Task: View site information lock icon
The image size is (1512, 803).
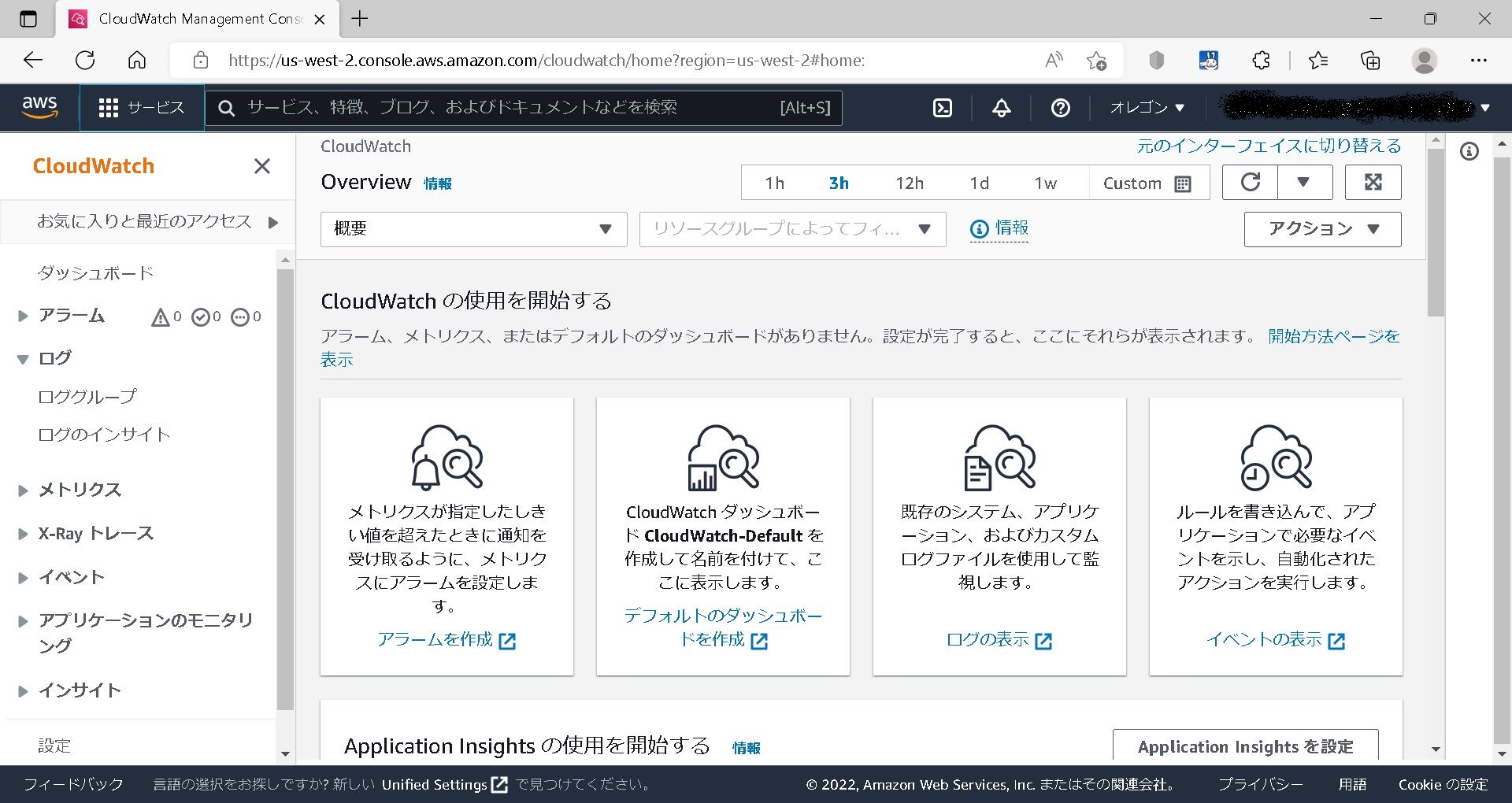Action: [201, 61]
